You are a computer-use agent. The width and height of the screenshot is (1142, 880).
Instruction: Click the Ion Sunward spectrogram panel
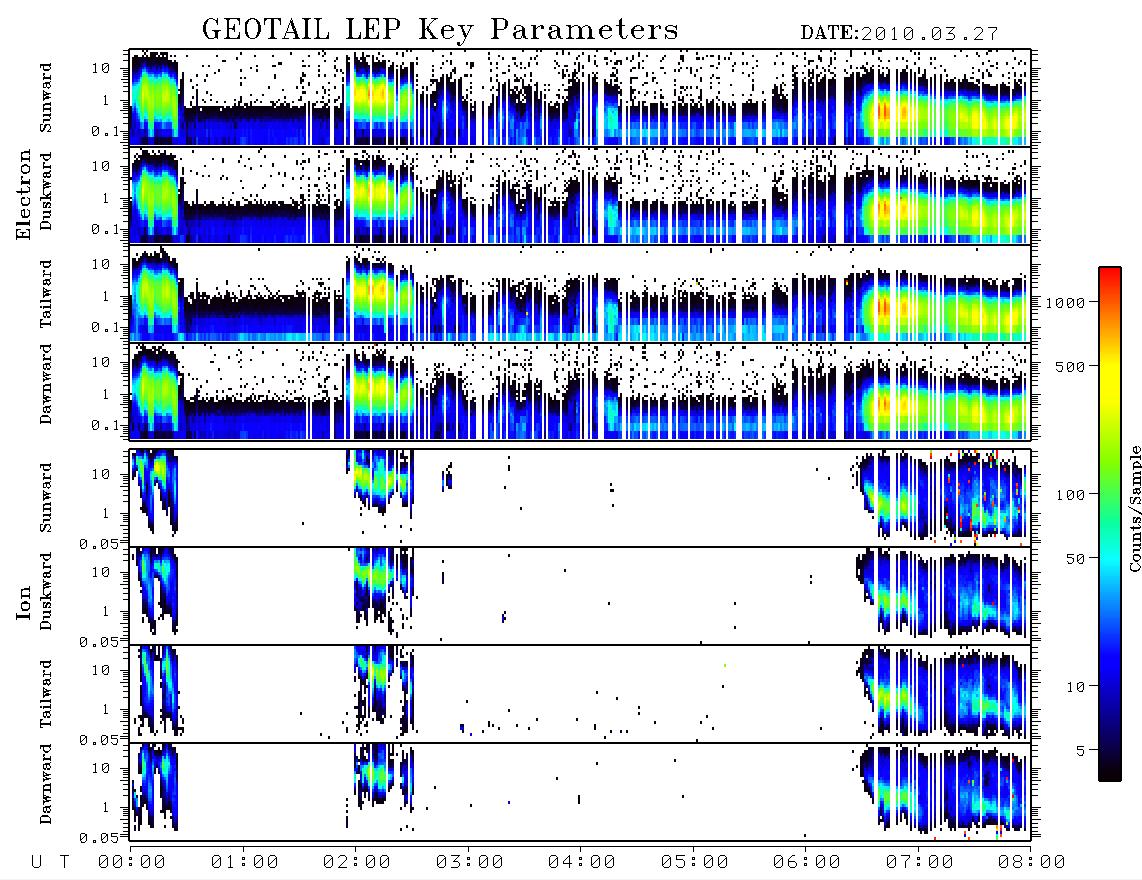pos(580,498)
